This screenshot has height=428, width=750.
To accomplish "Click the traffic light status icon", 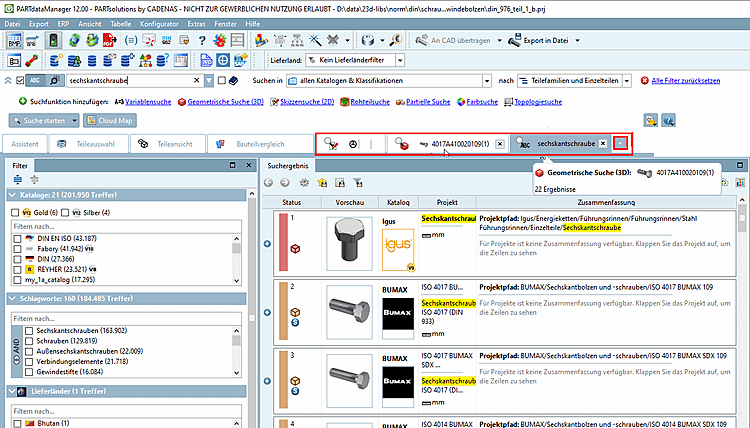I will [x=53, y=40].
